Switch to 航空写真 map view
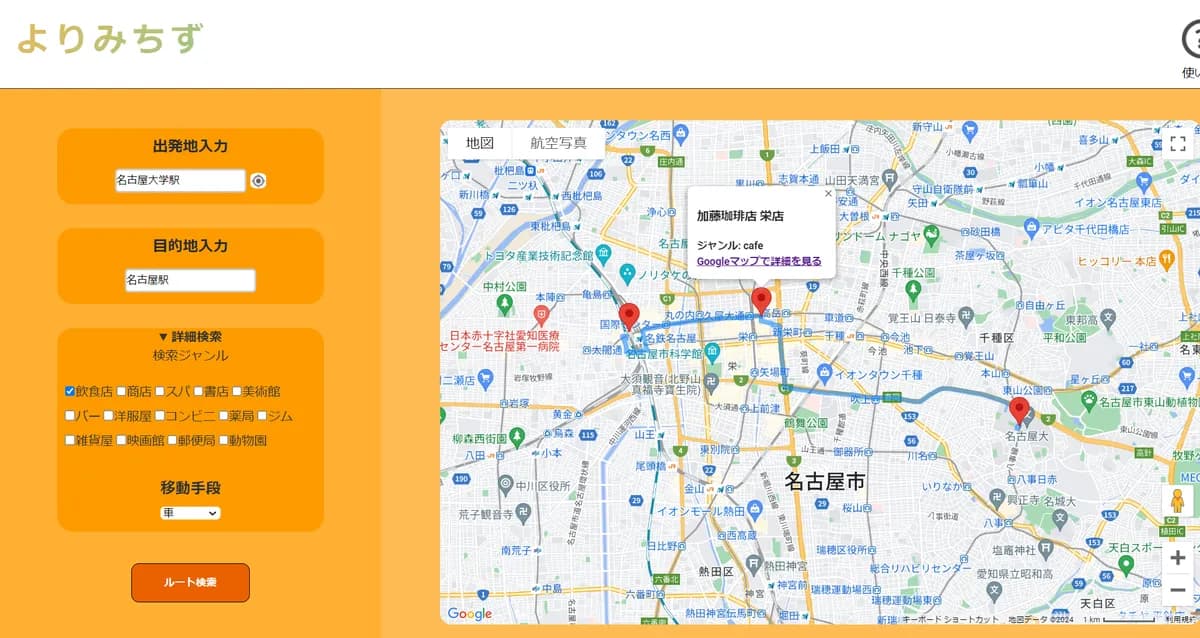 click(x=558, y=143)
